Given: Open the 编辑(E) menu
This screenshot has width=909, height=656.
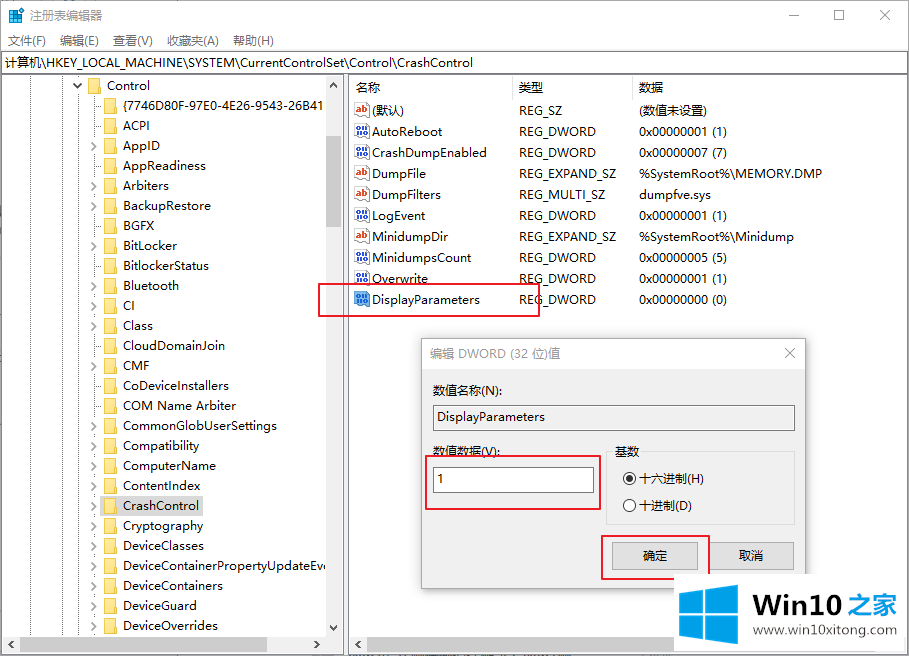Looking at the screenshot, I should 79,41.
